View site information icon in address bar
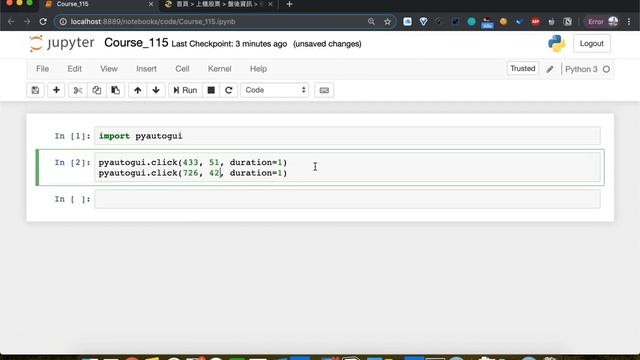Viewport: 640px width, 360px height. point(63,22)
